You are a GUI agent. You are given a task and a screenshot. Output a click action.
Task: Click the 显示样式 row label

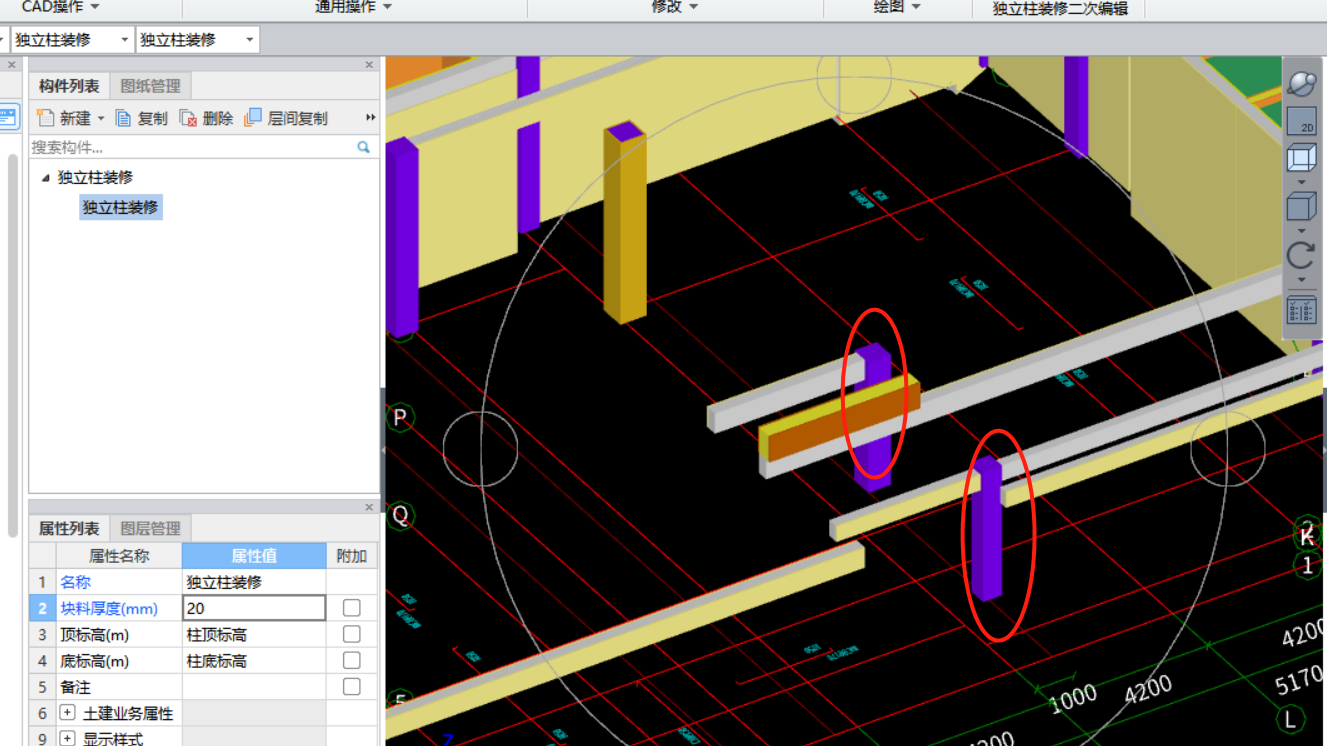click(113, 739)
